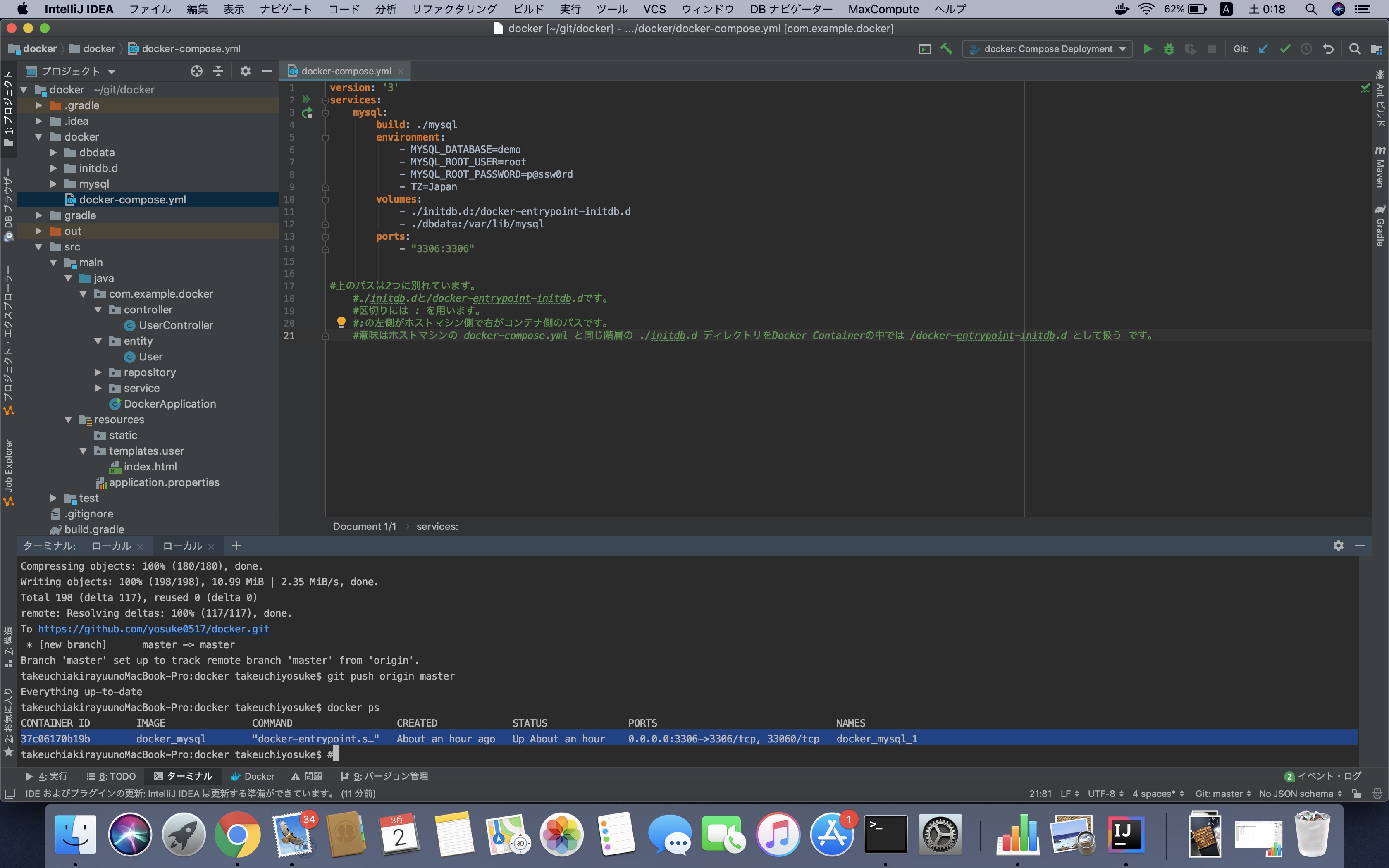Click Collapse All icon in project panel
This screenshot has height=868, width=1389.
pos(218,71)
